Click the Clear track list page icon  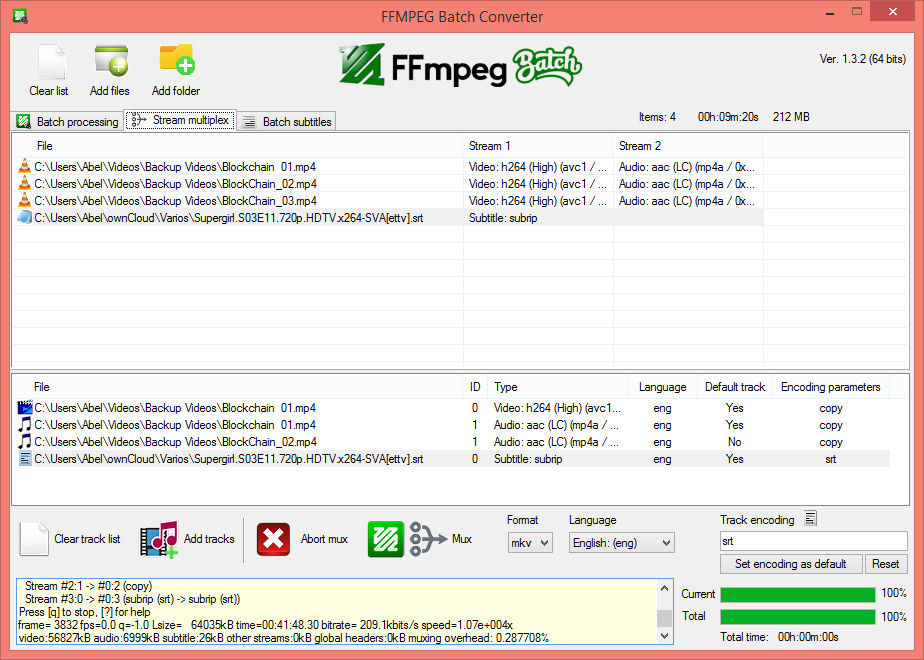[x=34, y=539]
